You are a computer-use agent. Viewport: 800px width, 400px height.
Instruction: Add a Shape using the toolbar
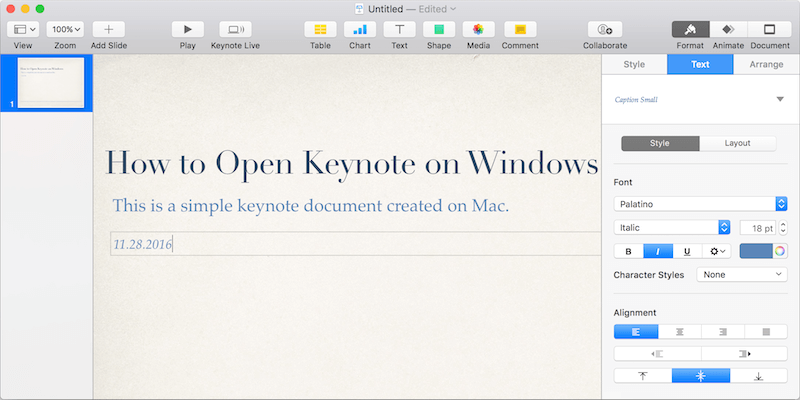tap(438, 30)
